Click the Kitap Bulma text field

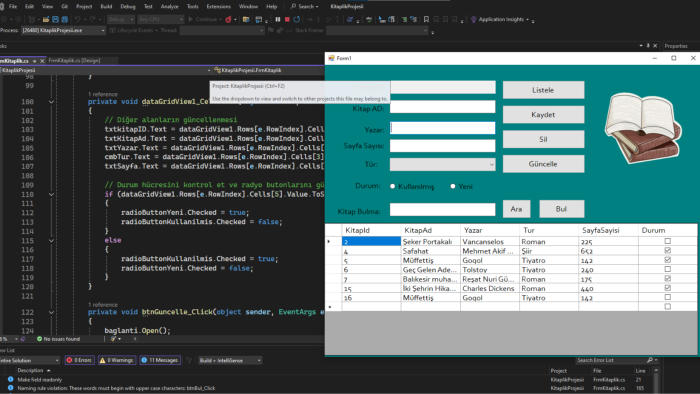click(x=442, y=209)
